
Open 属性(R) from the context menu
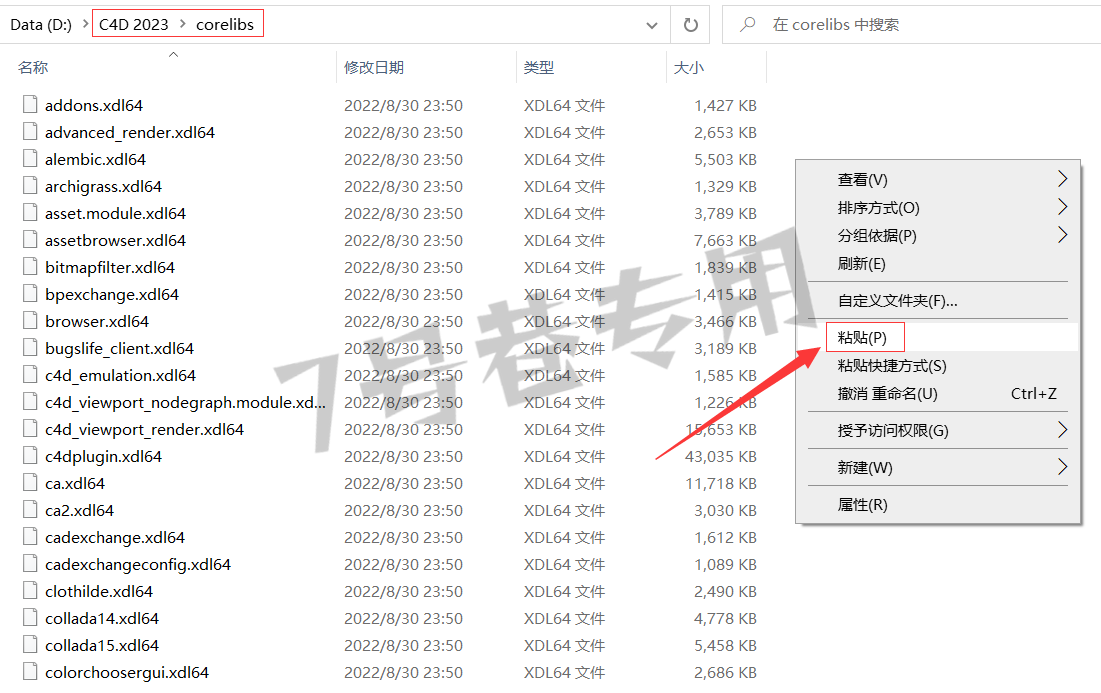coord(862,505)
